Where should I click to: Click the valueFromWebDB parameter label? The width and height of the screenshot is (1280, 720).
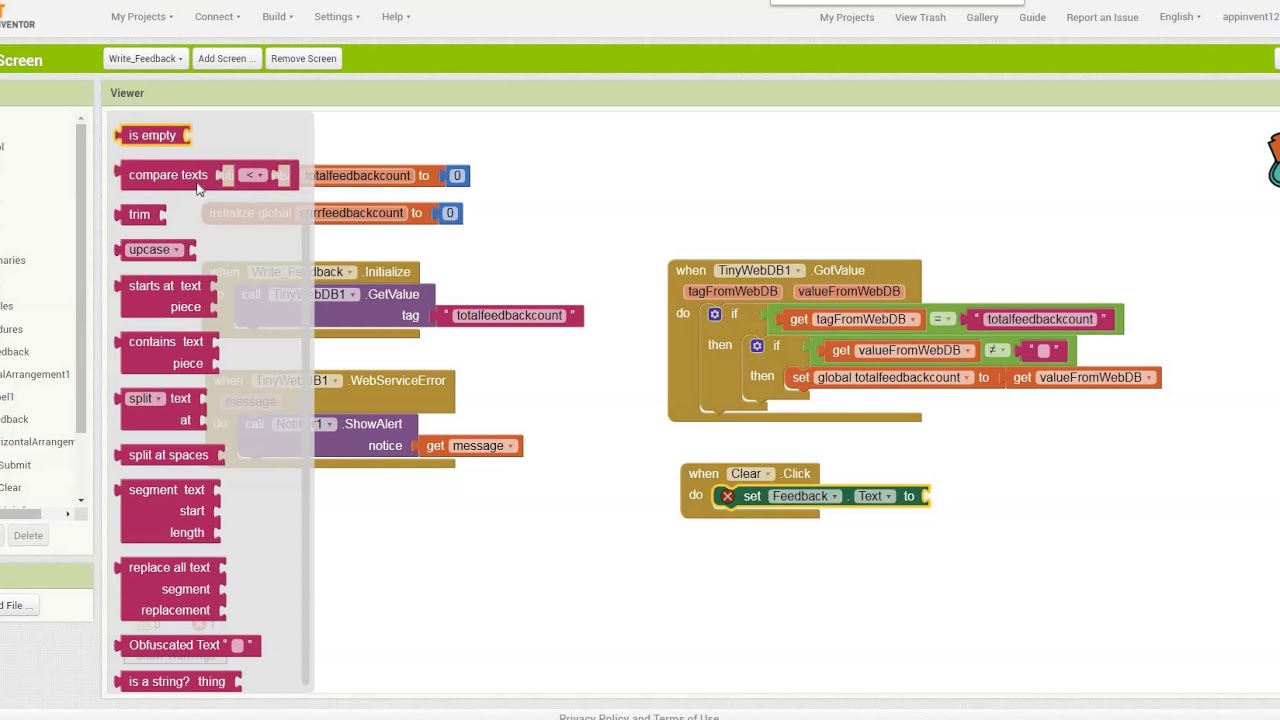coord(849,292)
